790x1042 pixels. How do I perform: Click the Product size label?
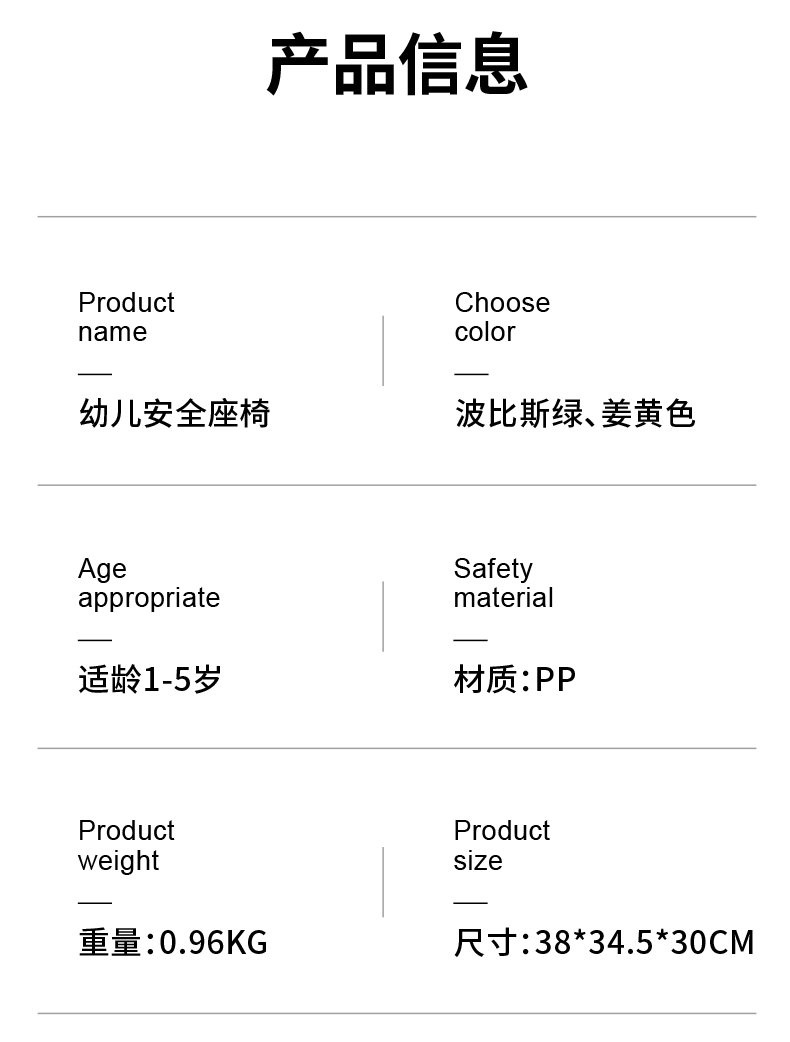coord(501,845)
